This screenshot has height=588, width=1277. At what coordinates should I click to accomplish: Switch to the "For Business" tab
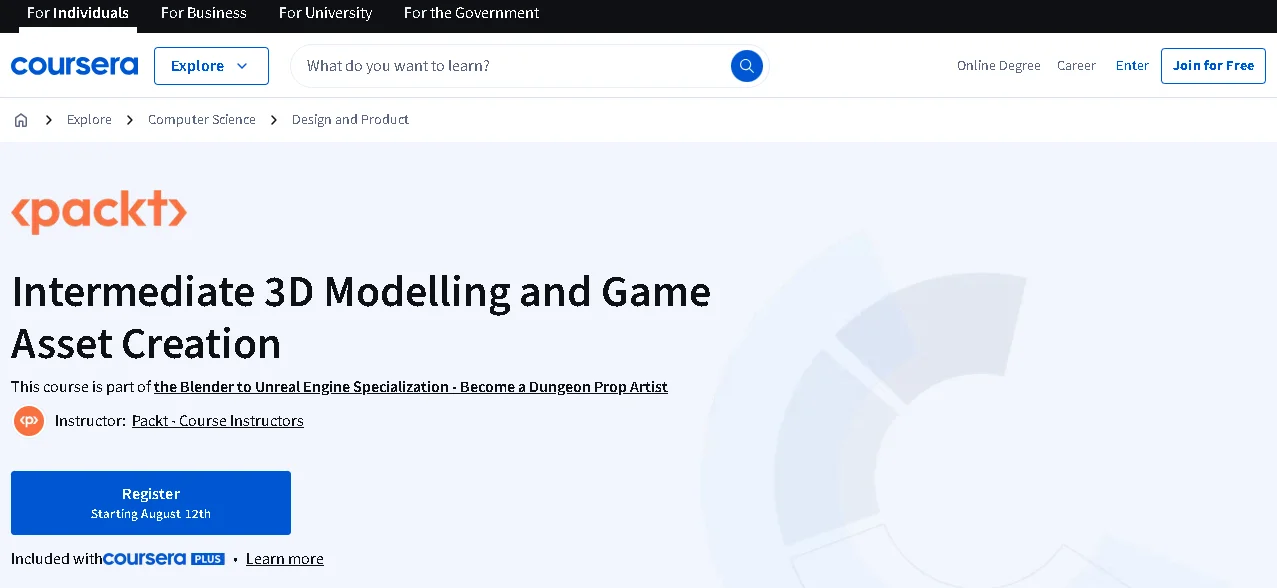(203, 13)
